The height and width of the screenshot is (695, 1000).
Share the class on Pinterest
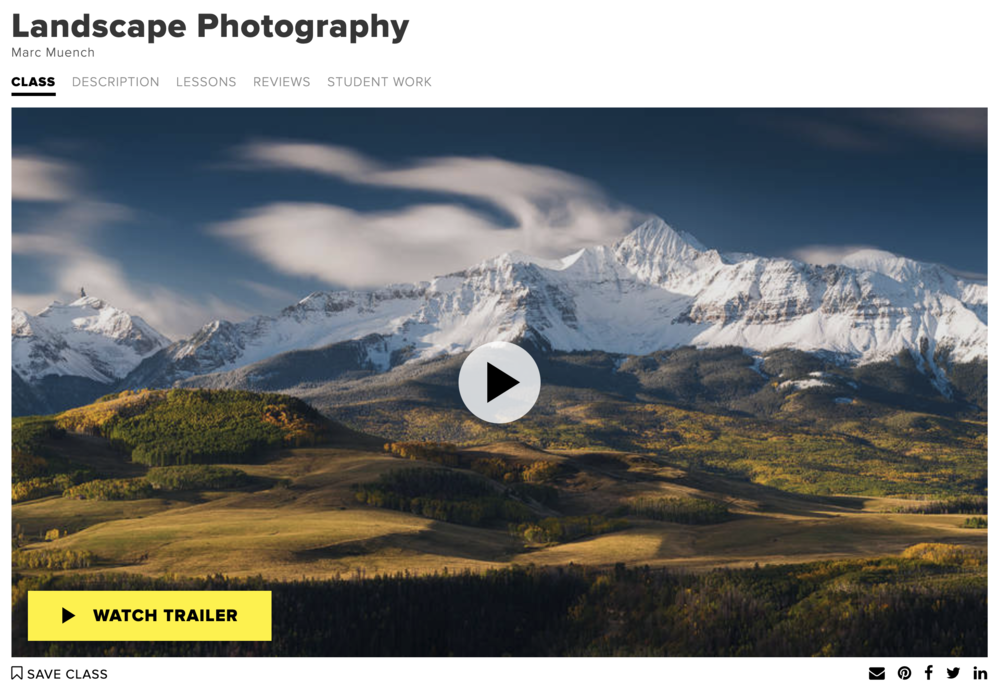pyautogui.click(x=904, y=673)
